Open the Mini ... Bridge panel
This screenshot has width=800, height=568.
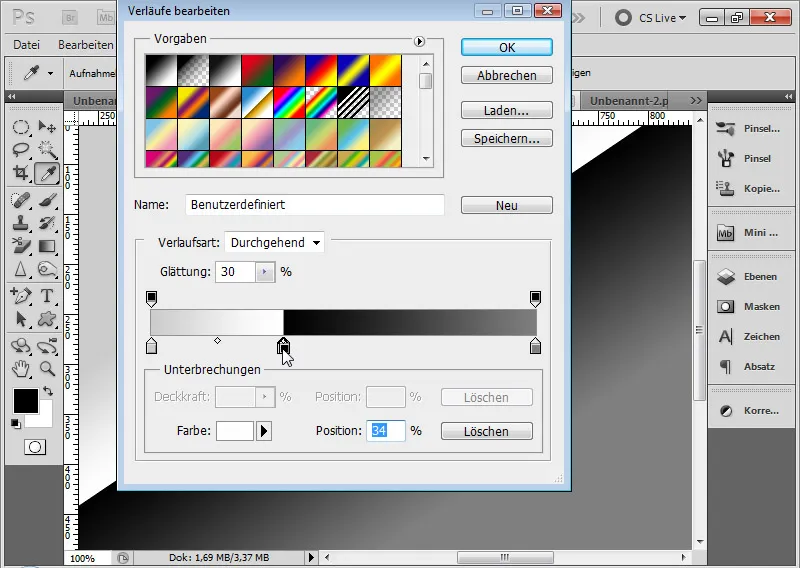coord(749,233)
